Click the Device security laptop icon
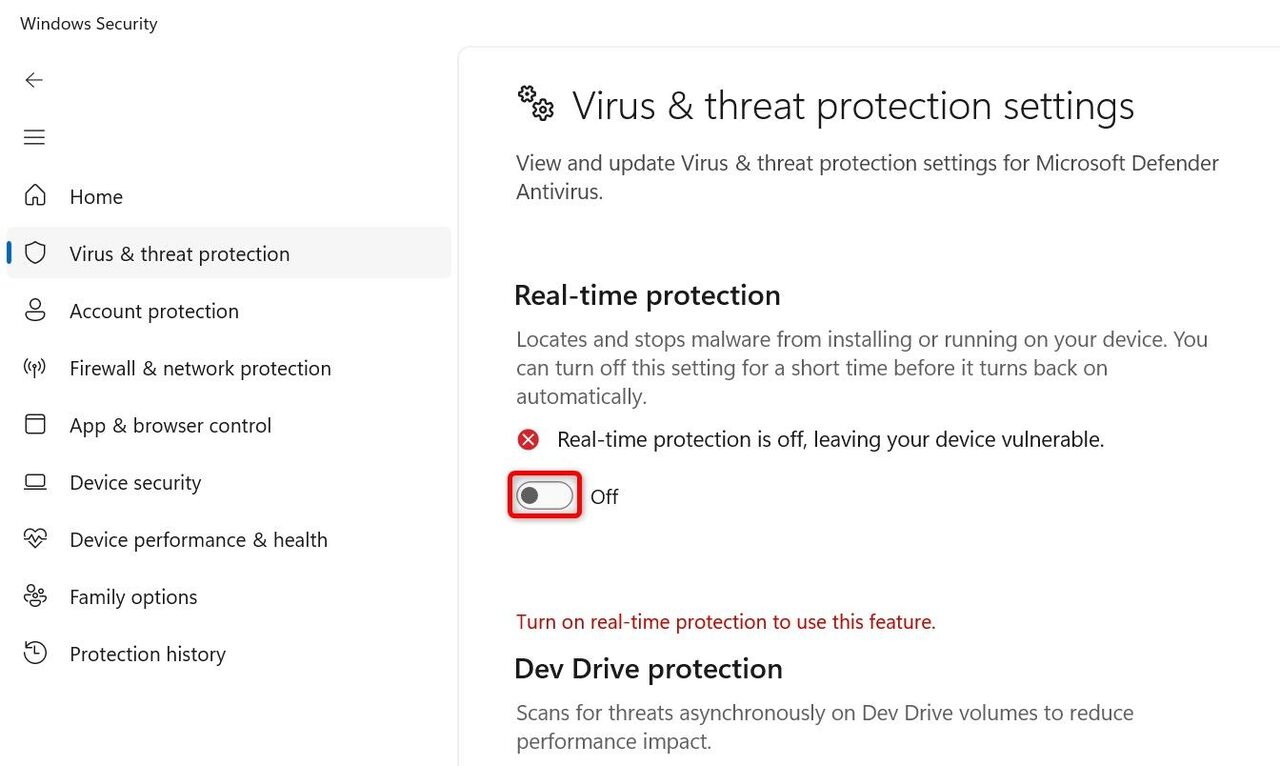The width and height of the screenshot is (1280, 766). pyautogui.click(x=35, y=482)
